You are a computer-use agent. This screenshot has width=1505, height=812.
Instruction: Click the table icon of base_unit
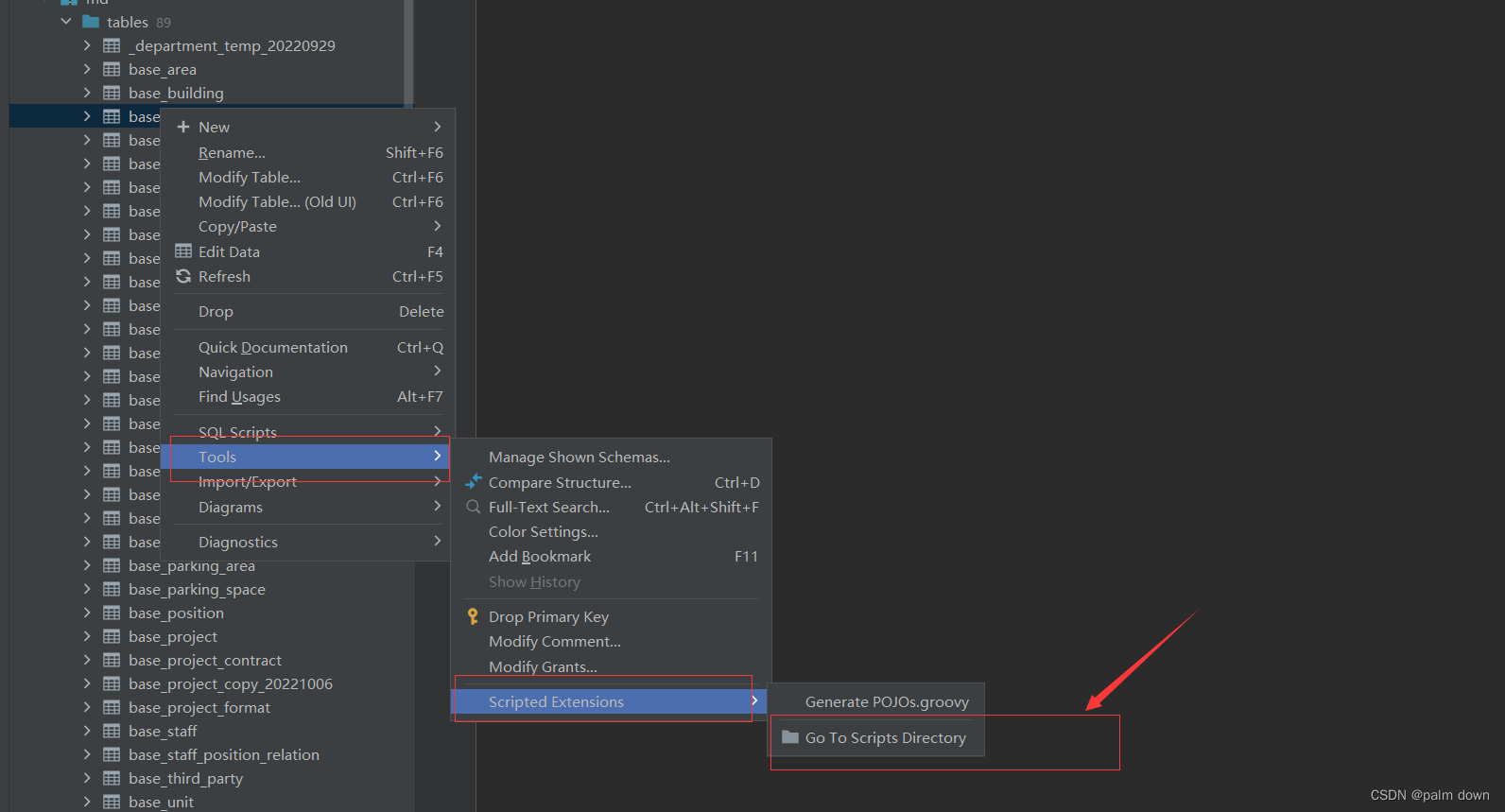[x=112, y=802]
